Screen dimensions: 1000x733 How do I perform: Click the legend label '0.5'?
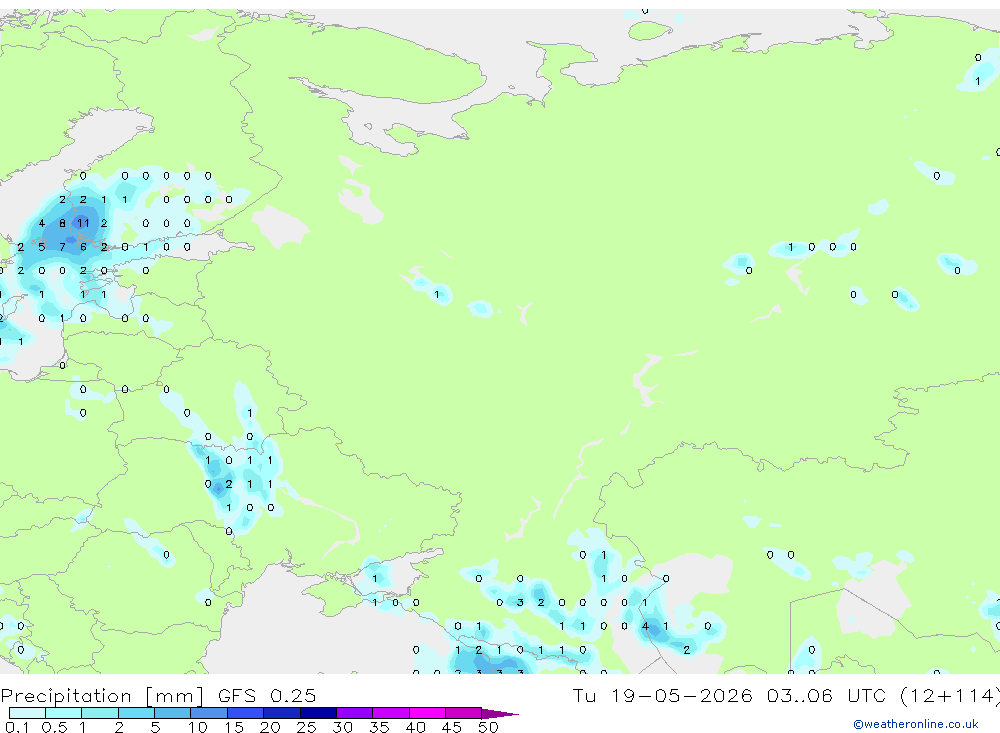pos(54,727)
